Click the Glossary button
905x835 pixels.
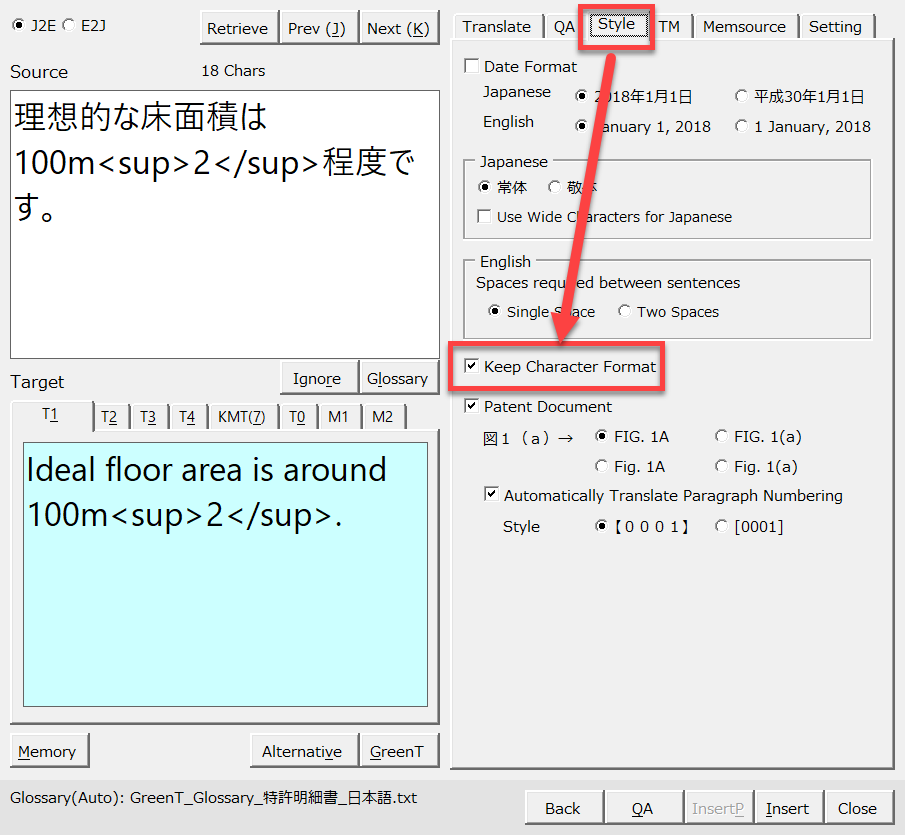tap(397, 379)
